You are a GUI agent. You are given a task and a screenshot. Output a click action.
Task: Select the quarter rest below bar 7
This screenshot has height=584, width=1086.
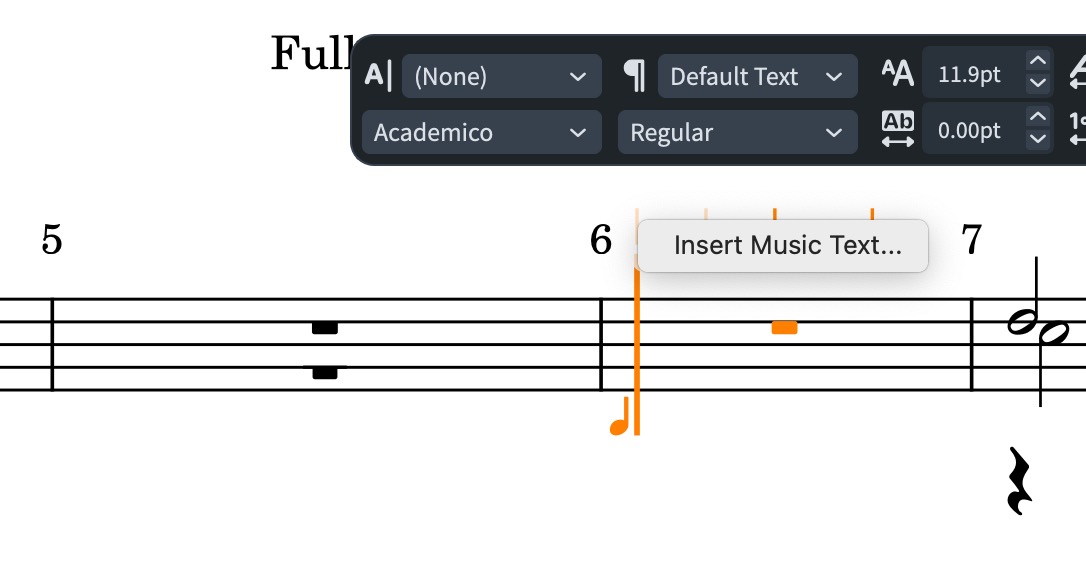(x=1019, y=481)
